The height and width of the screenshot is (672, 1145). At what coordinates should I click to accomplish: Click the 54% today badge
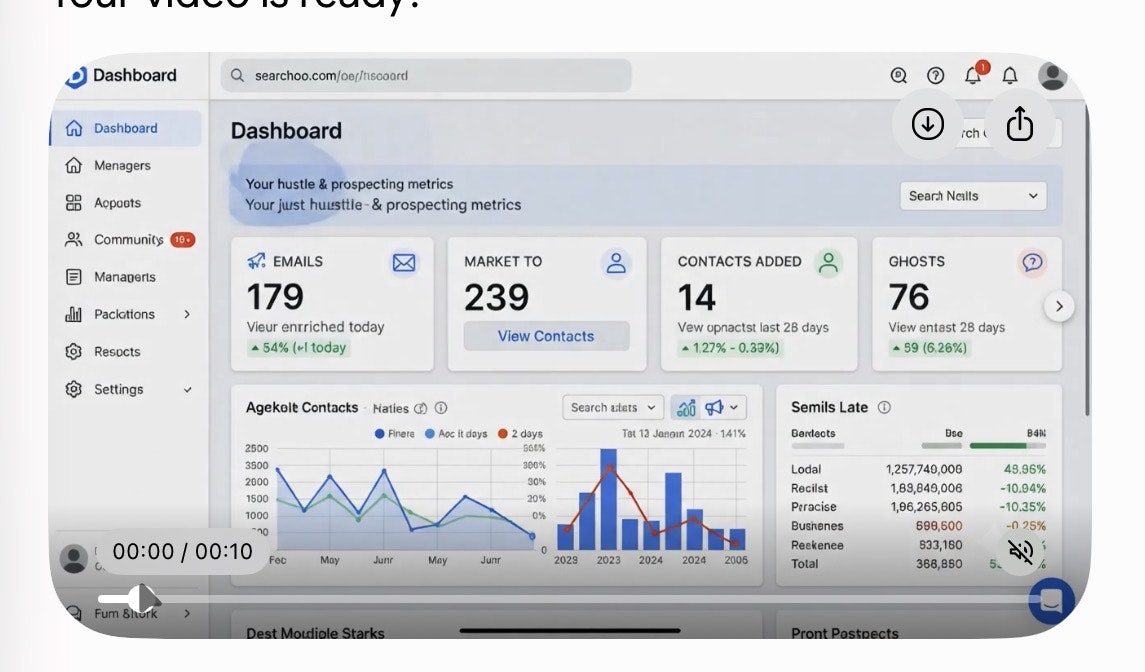pos(299,348)
